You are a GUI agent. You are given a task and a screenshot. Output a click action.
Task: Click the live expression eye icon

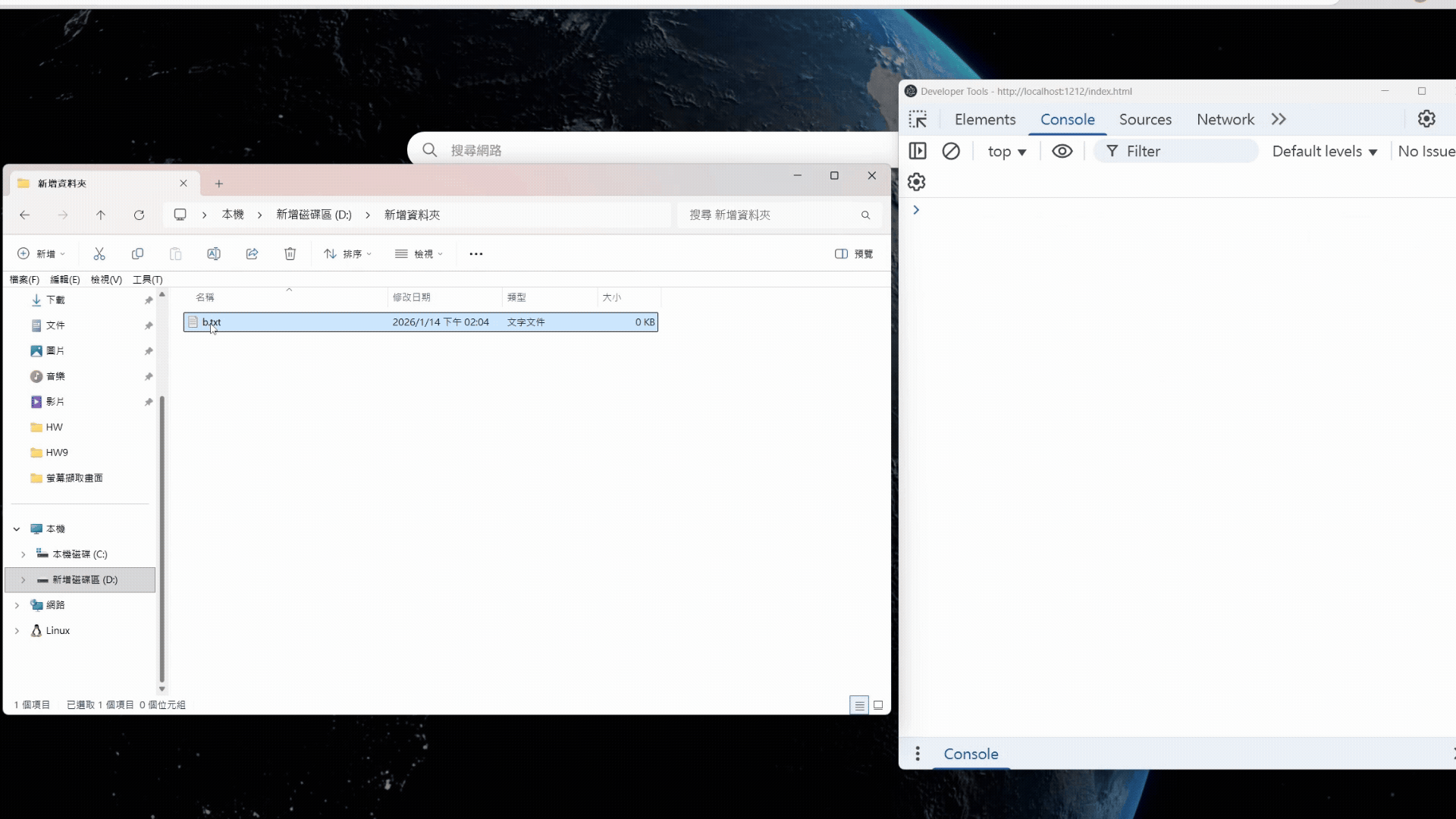1062,152
